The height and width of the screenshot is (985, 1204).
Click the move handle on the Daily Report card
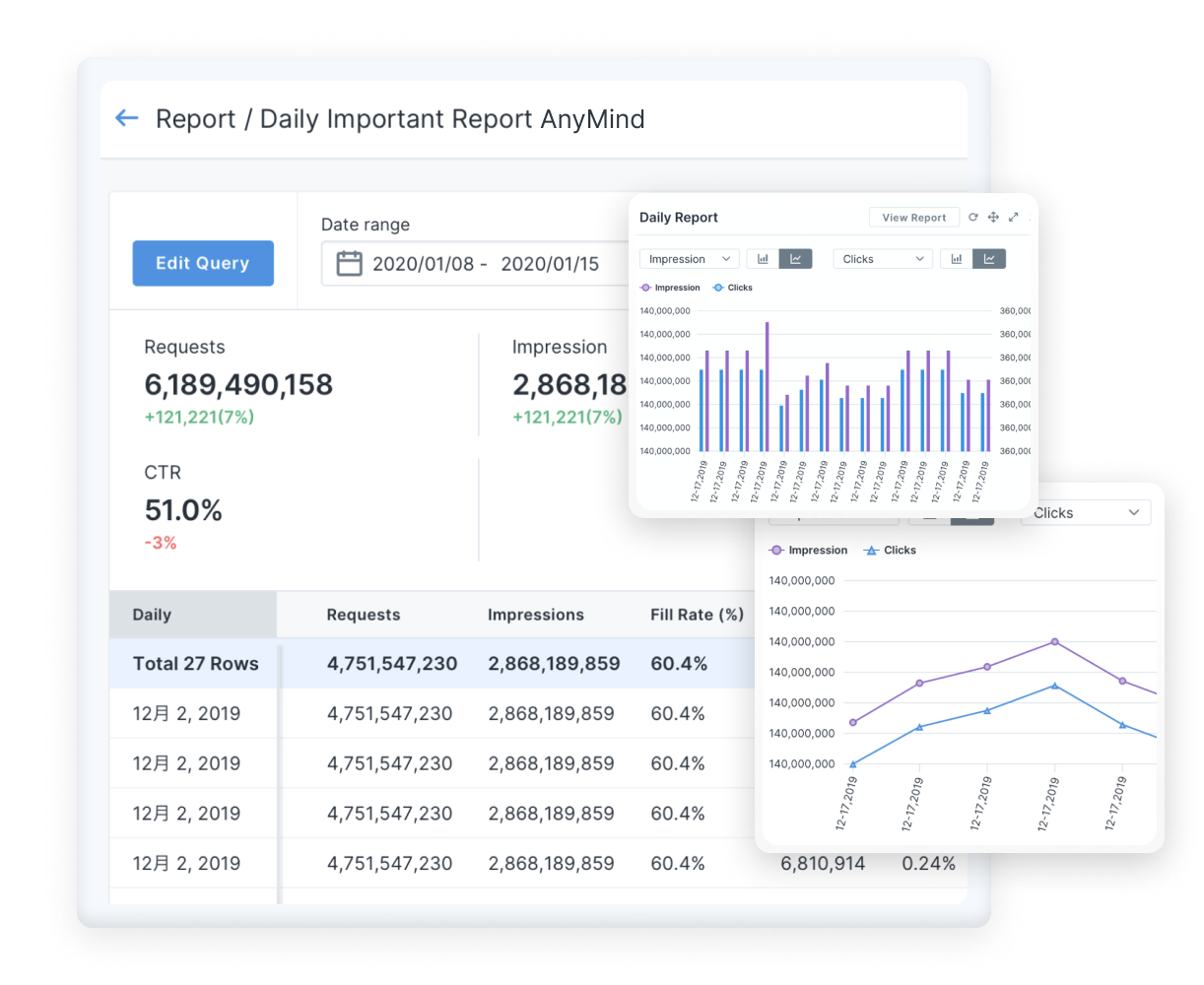click(x=993, y=217)
